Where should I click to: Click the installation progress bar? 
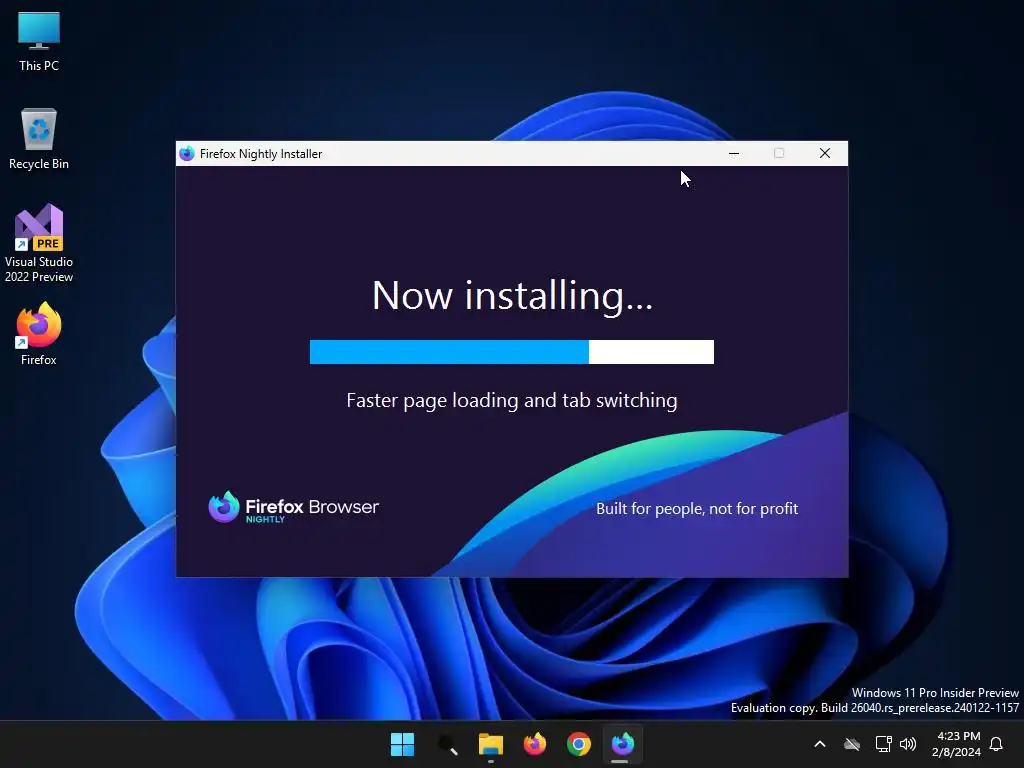[x=511, y=352]
